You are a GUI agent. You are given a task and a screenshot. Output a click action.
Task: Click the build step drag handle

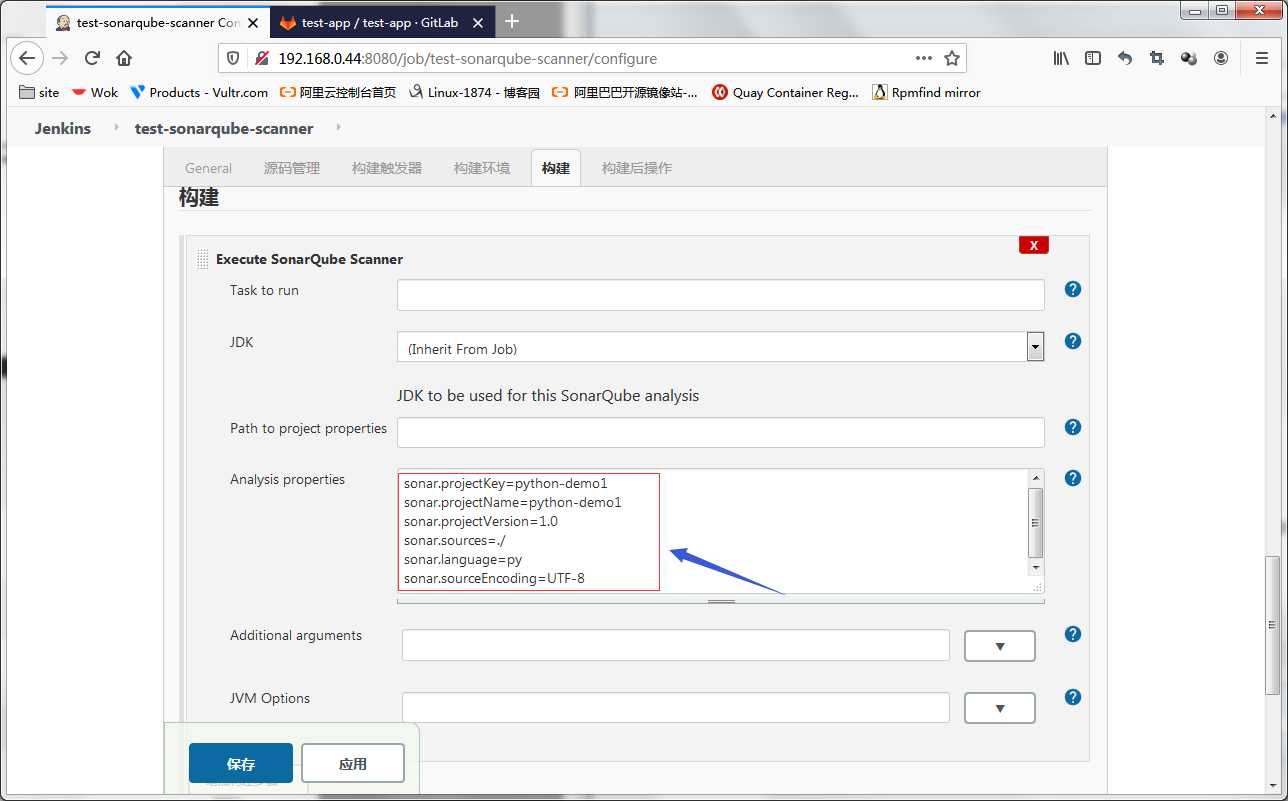tap(203, 259)
